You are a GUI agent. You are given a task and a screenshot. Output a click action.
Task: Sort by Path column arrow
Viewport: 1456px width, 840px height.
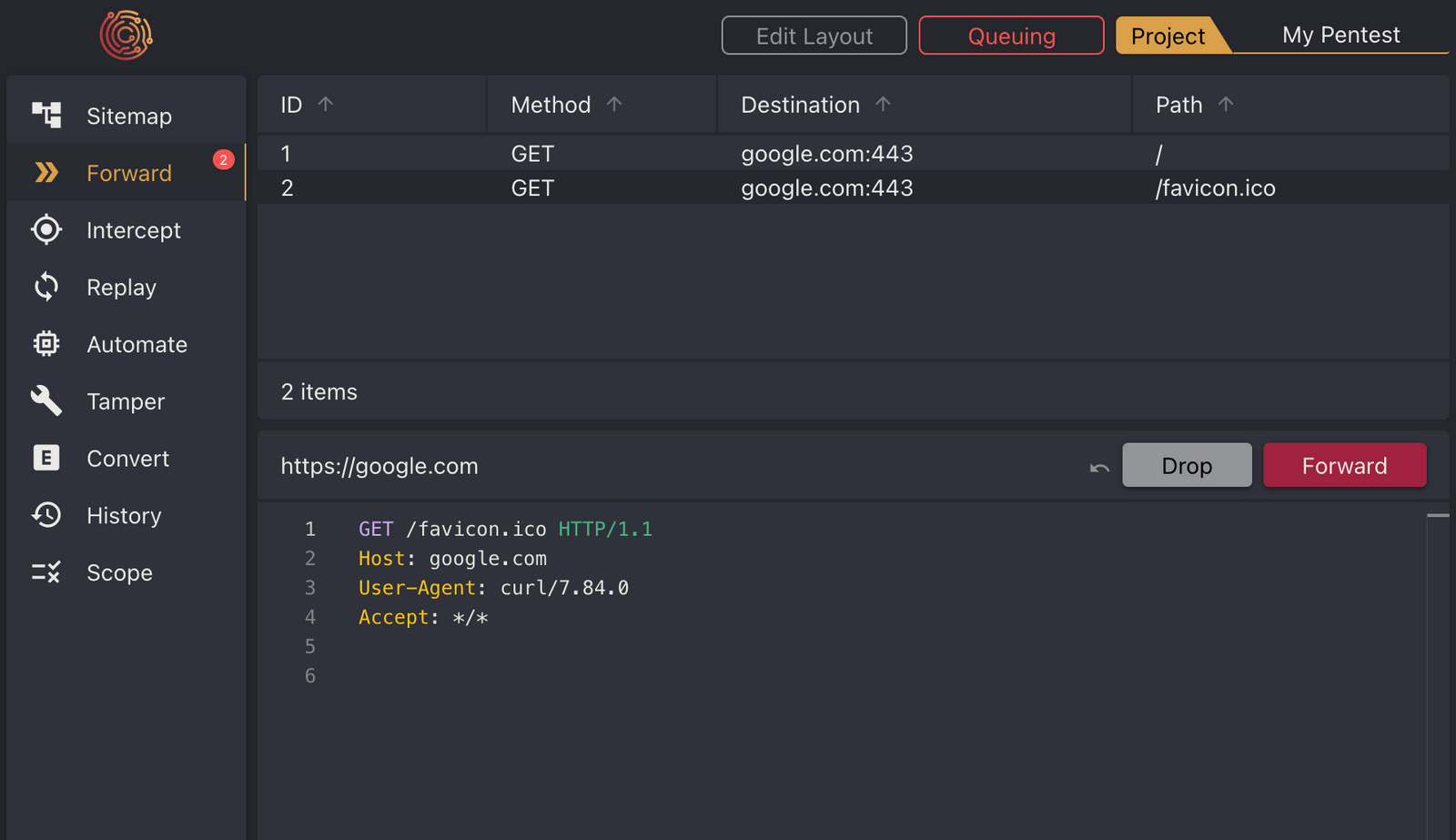pyautogui.click(x=1226, y=104)
